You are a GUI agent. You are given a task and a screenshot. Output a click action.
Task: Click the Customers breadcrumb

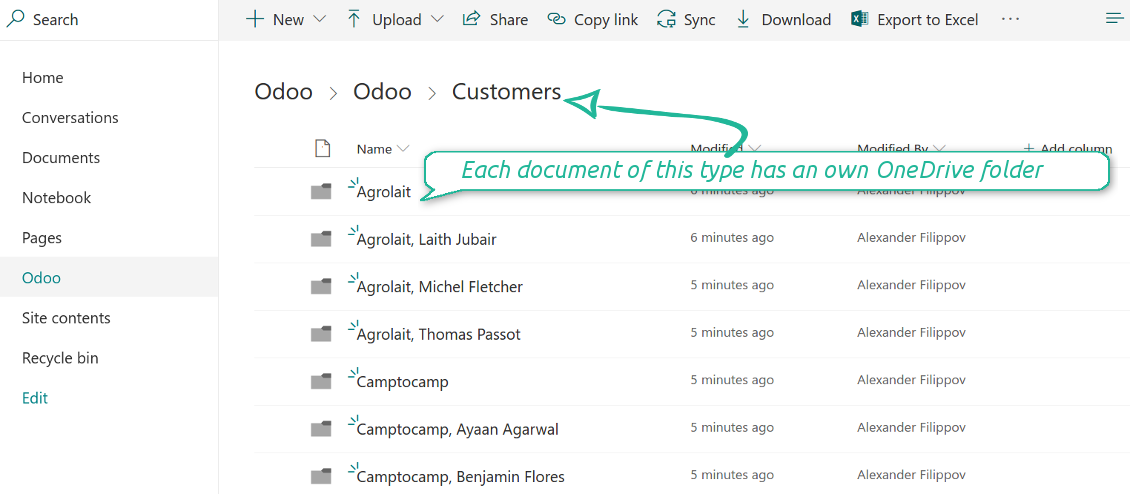pos(506,92)
